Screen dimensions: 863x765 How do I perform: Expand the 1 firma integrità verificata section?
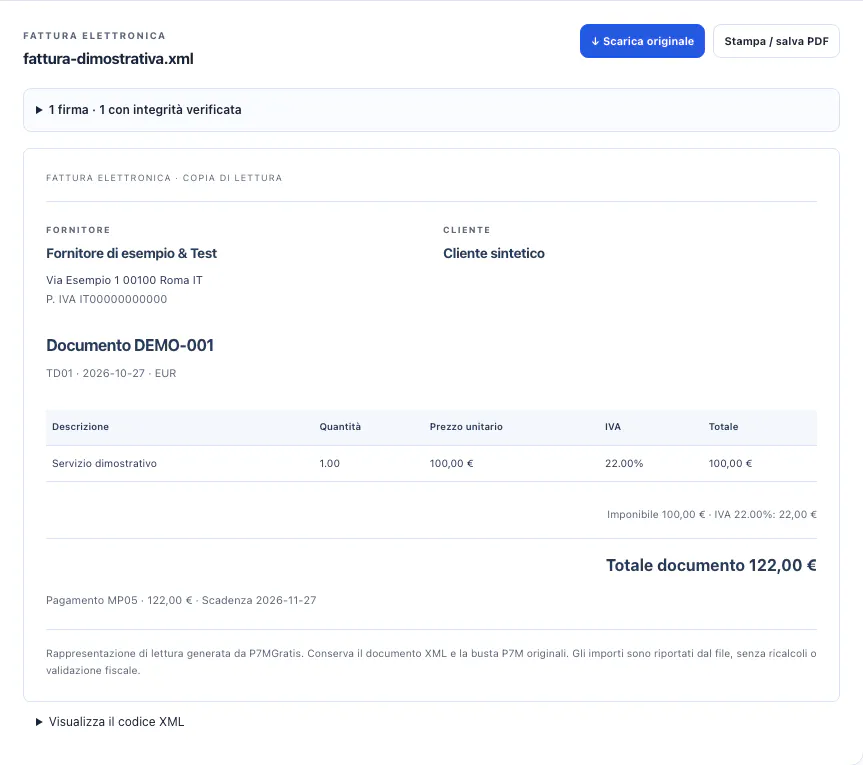coord(432,110)
